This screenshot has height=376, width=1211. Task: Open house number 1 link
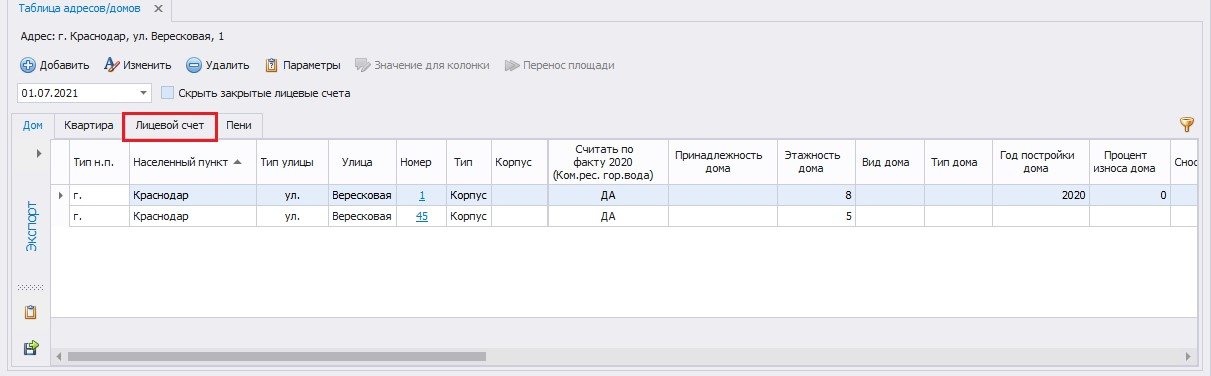pos(422,195)
